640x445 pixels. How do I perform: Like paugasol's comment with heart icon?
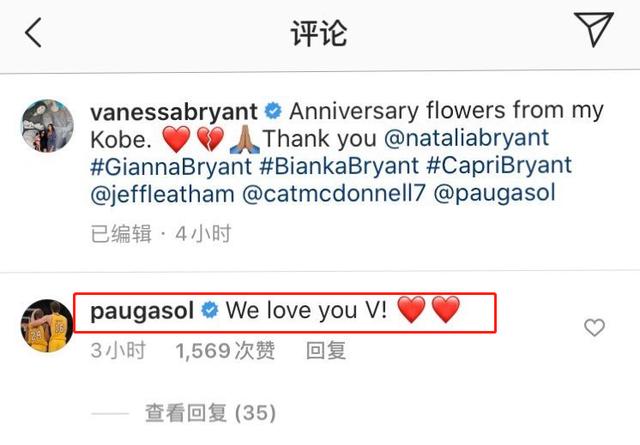coord(594,327)
